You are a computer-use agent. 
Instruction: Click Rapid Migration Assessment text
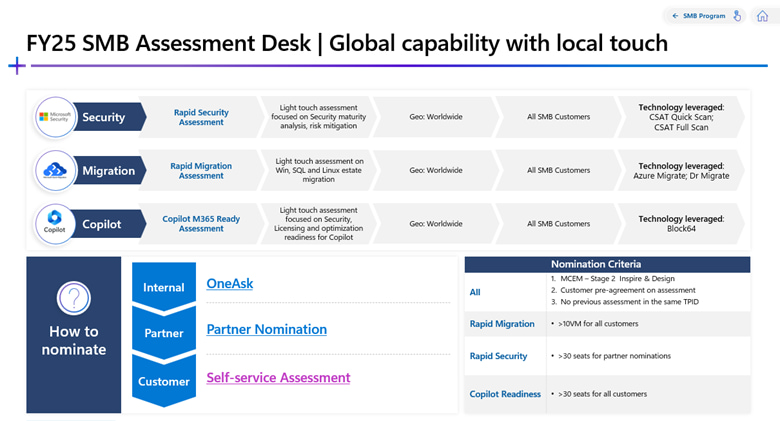pyautogui.click(x=201, y=171)
